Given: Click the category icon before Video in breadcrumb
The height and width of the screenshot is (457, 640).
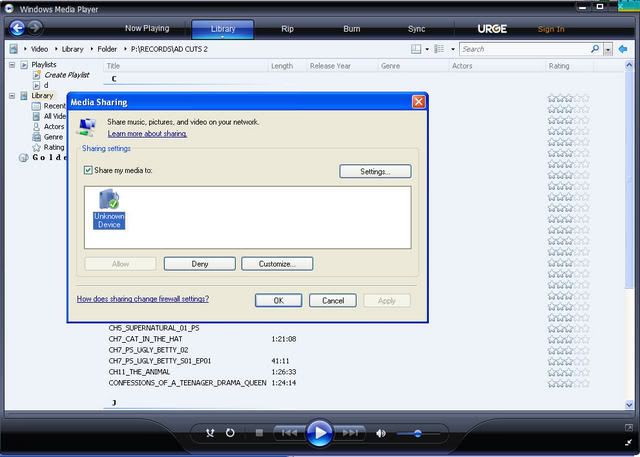Looking at the screenshot, I should pos(13,49).
